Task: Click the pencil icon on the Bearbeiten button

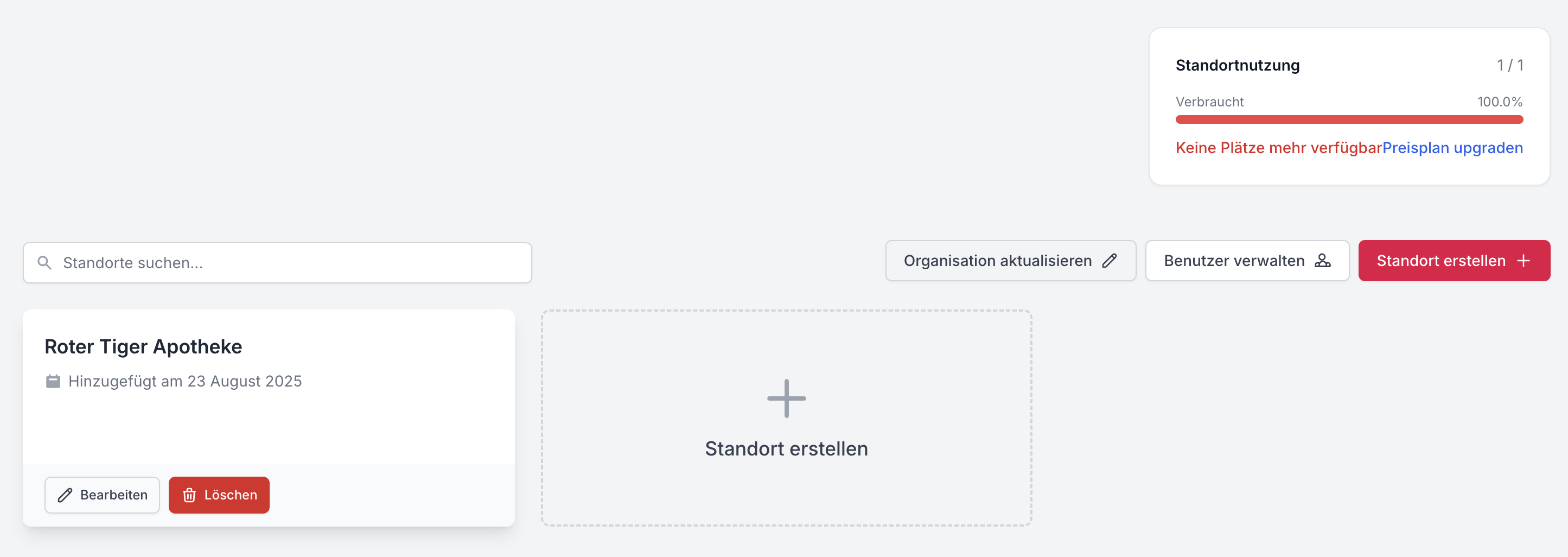Action: tap(65, 495)
